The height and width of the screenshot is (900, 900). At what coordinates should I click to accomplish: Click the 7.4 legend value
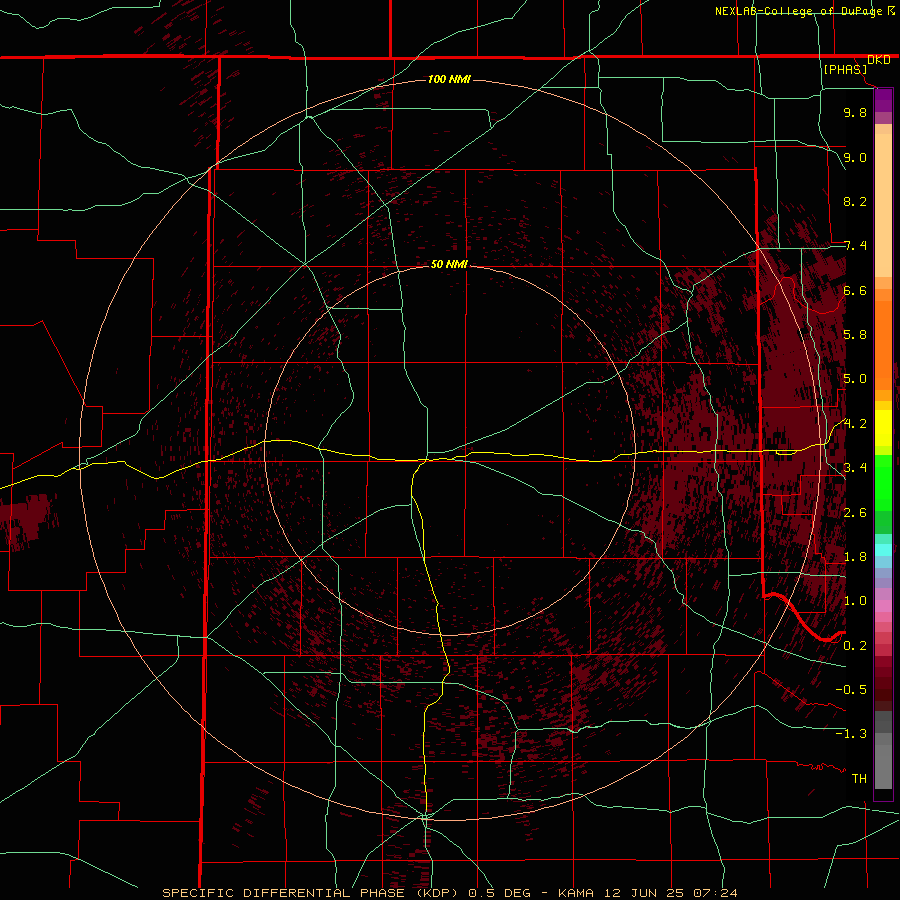tap(855, 246)
